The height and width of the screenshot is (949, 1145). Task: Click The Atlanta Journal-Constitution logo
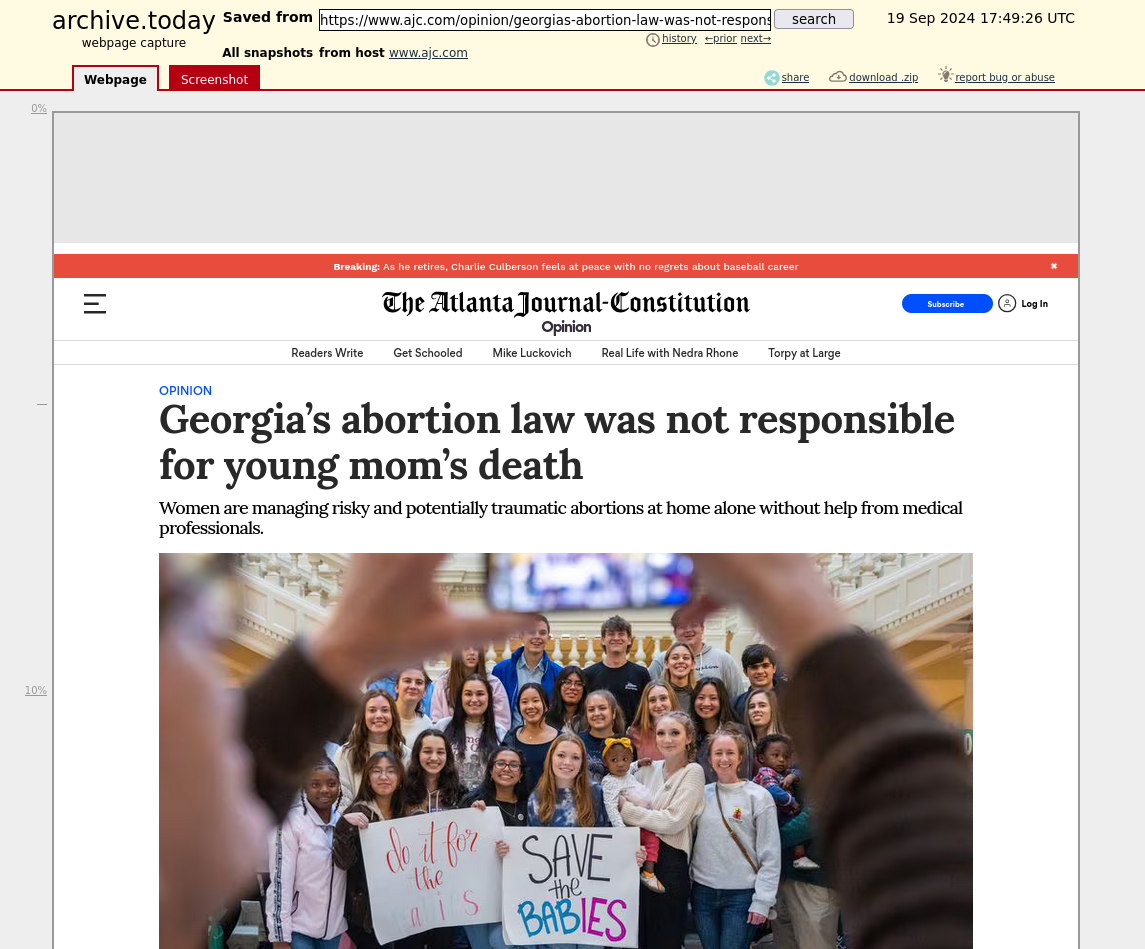(566, 303)
